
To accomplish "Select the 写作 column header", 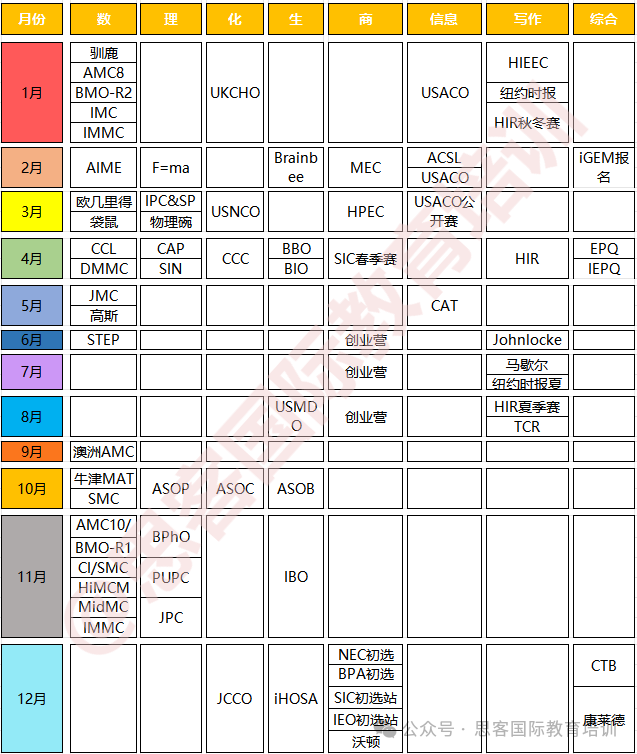I will point(527,19).
